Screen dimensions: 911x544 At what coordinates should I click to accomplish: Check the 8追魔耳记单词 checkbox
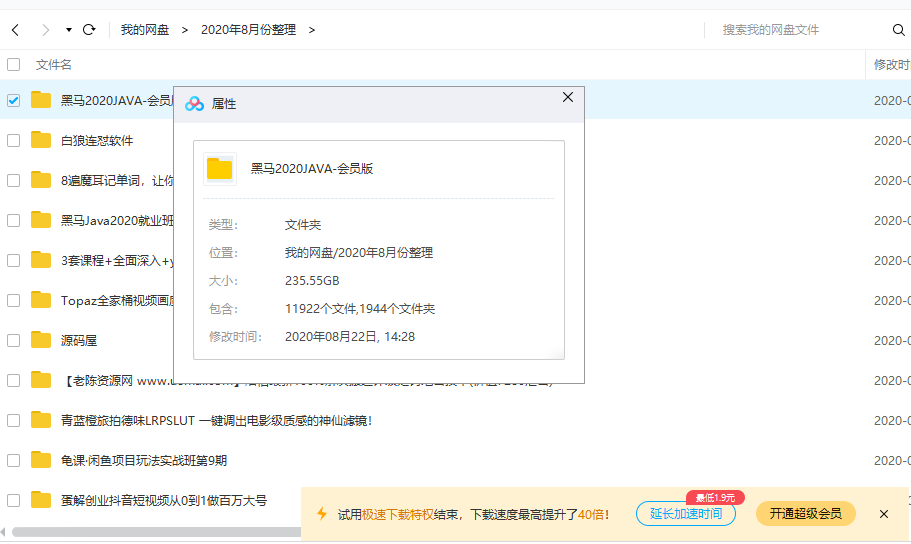(13, 181)
